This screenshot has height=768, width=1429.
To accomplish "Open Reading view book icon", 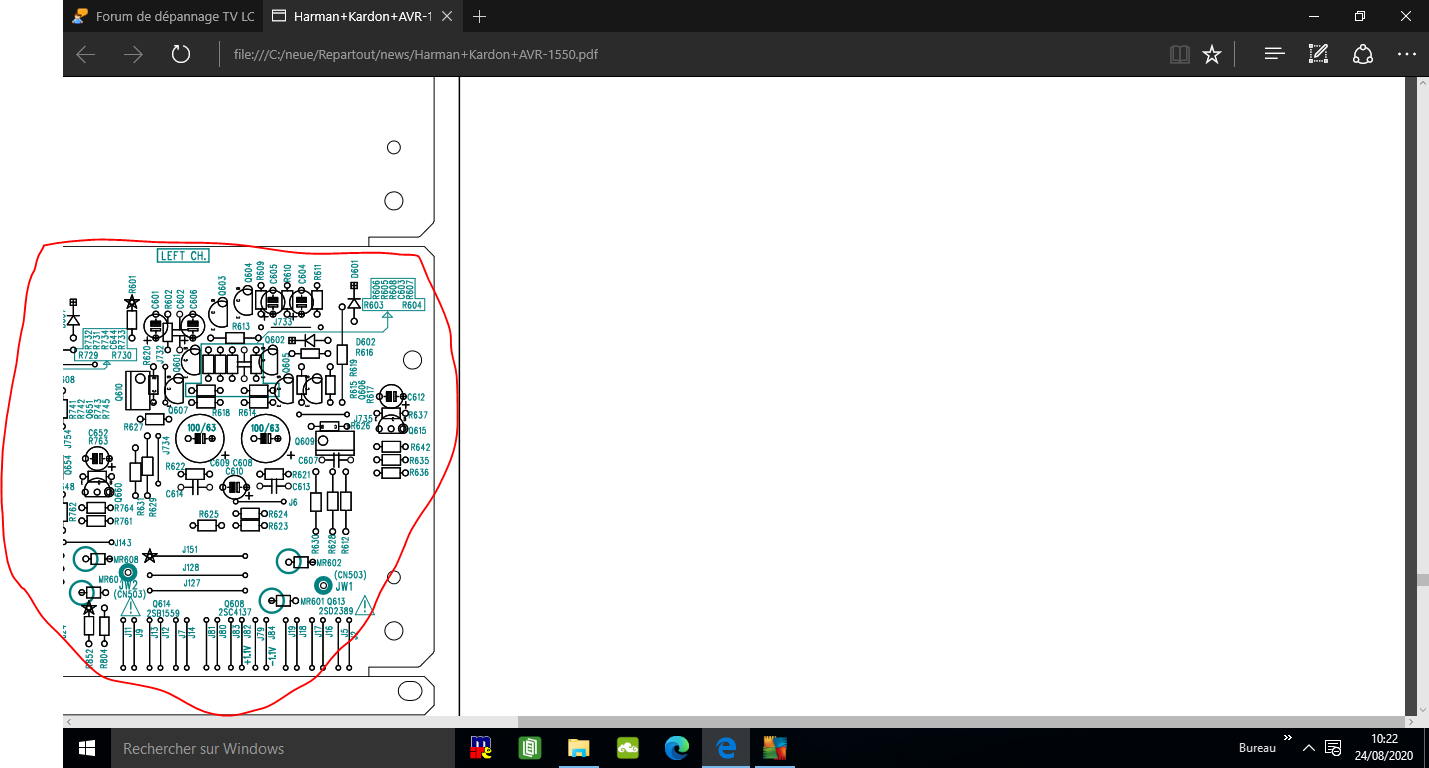I will click(x=1180, y=54).
